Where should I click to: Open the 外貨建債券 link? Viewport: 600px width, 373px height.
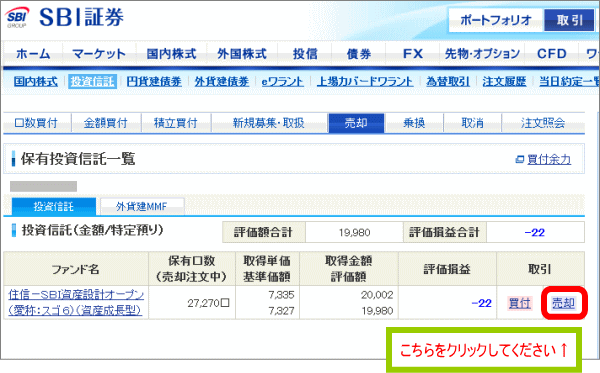point(222,81)
